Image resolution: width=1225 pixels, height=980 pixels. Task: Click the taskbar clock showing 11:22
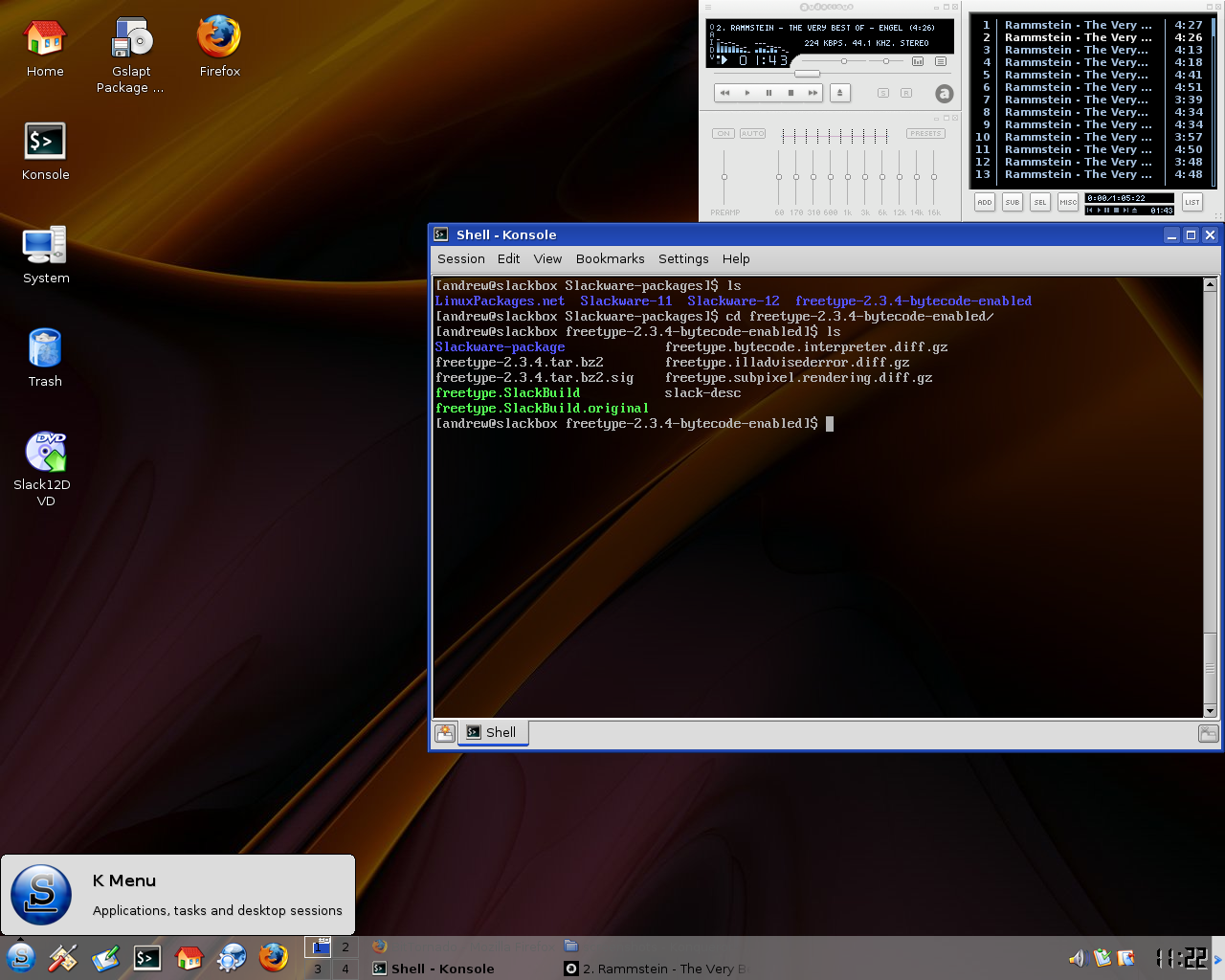(x=1181, y=957)
